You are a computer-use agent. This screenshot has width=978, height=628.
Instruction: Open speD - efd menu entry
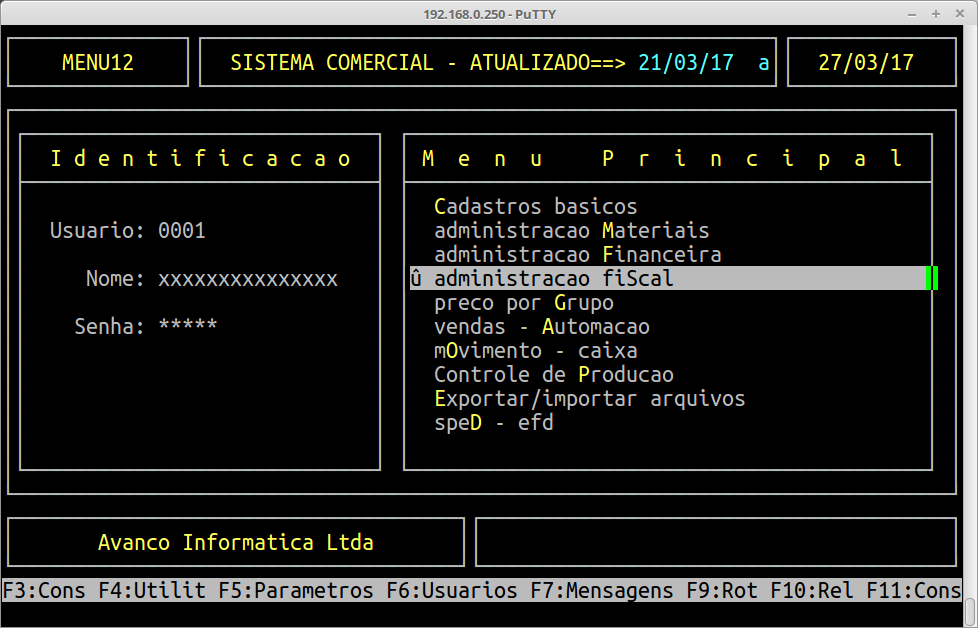pyautogui.click(x=493, y=423)
